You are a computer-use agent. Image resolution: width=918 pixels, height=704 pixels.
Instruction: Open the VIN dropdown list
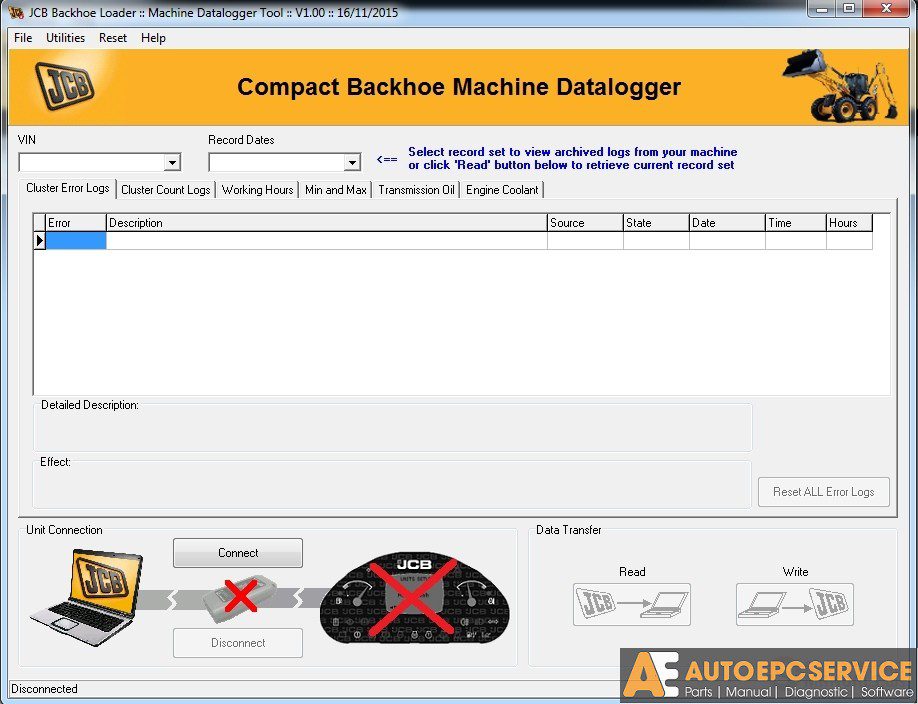[172, 161]
